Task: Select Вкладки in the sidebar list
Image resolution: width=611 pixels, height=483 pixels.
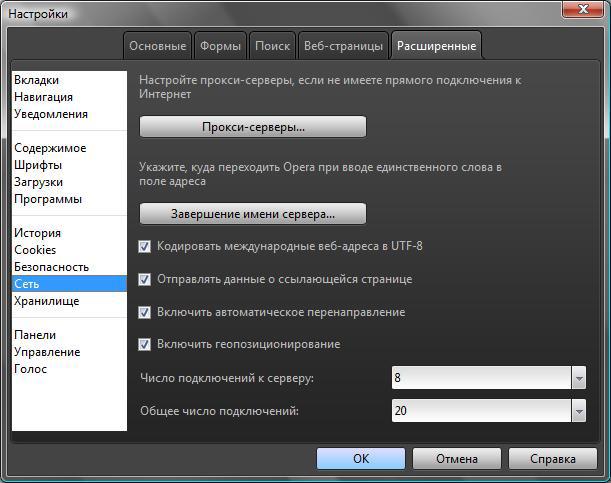Action: tap(36, 80)
